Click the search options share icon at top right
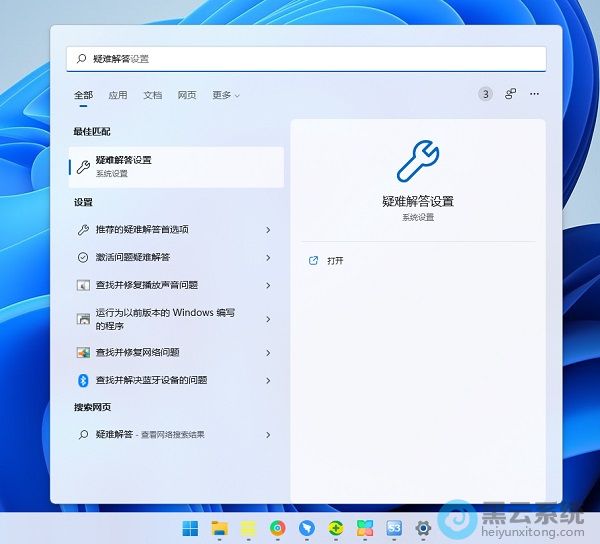This screenshot has height=544, width=600. click(x=510, y=94)
